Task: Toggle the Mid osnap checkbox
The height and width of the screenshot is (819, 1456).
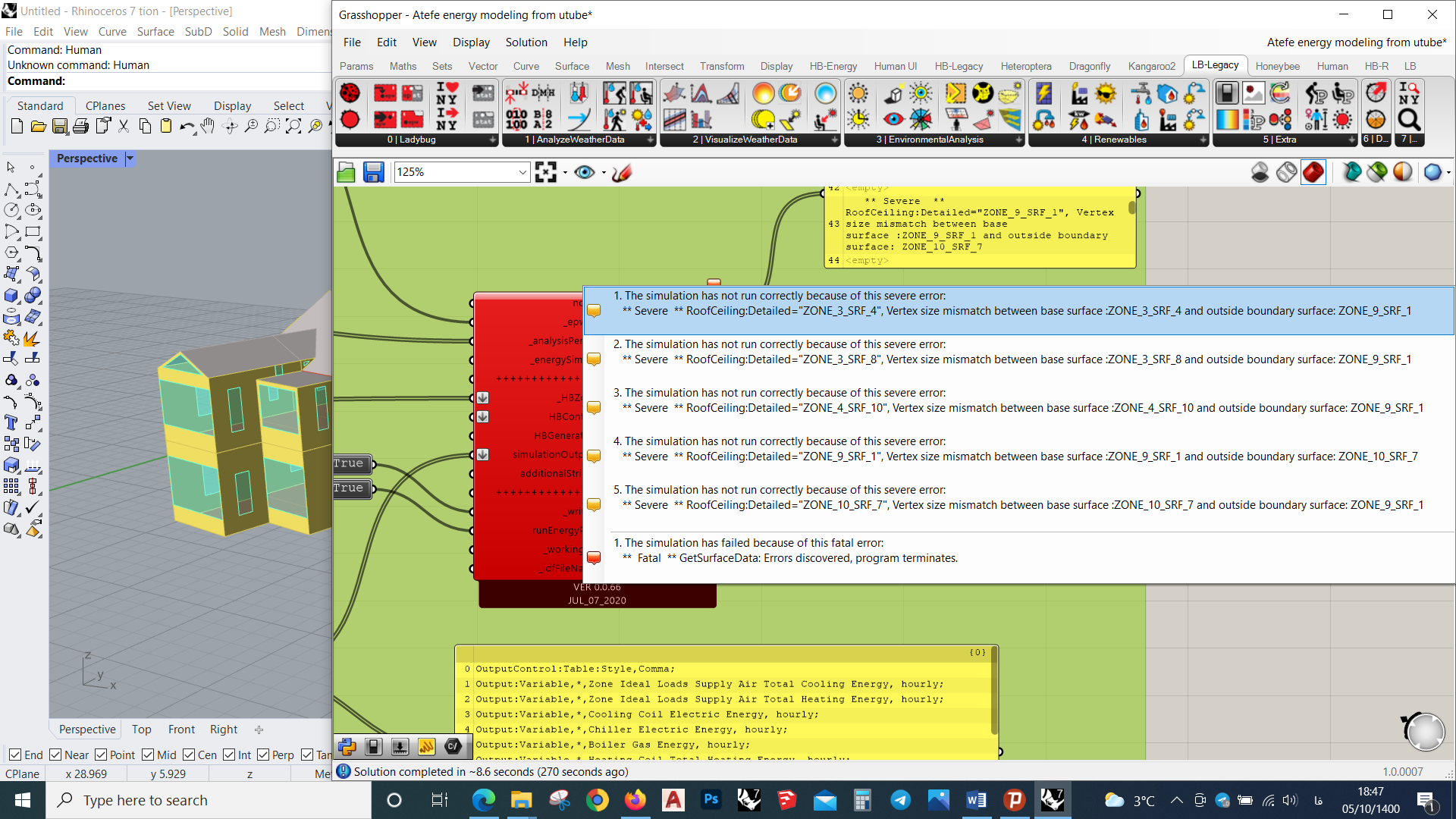Action: (x=148, y=755)
